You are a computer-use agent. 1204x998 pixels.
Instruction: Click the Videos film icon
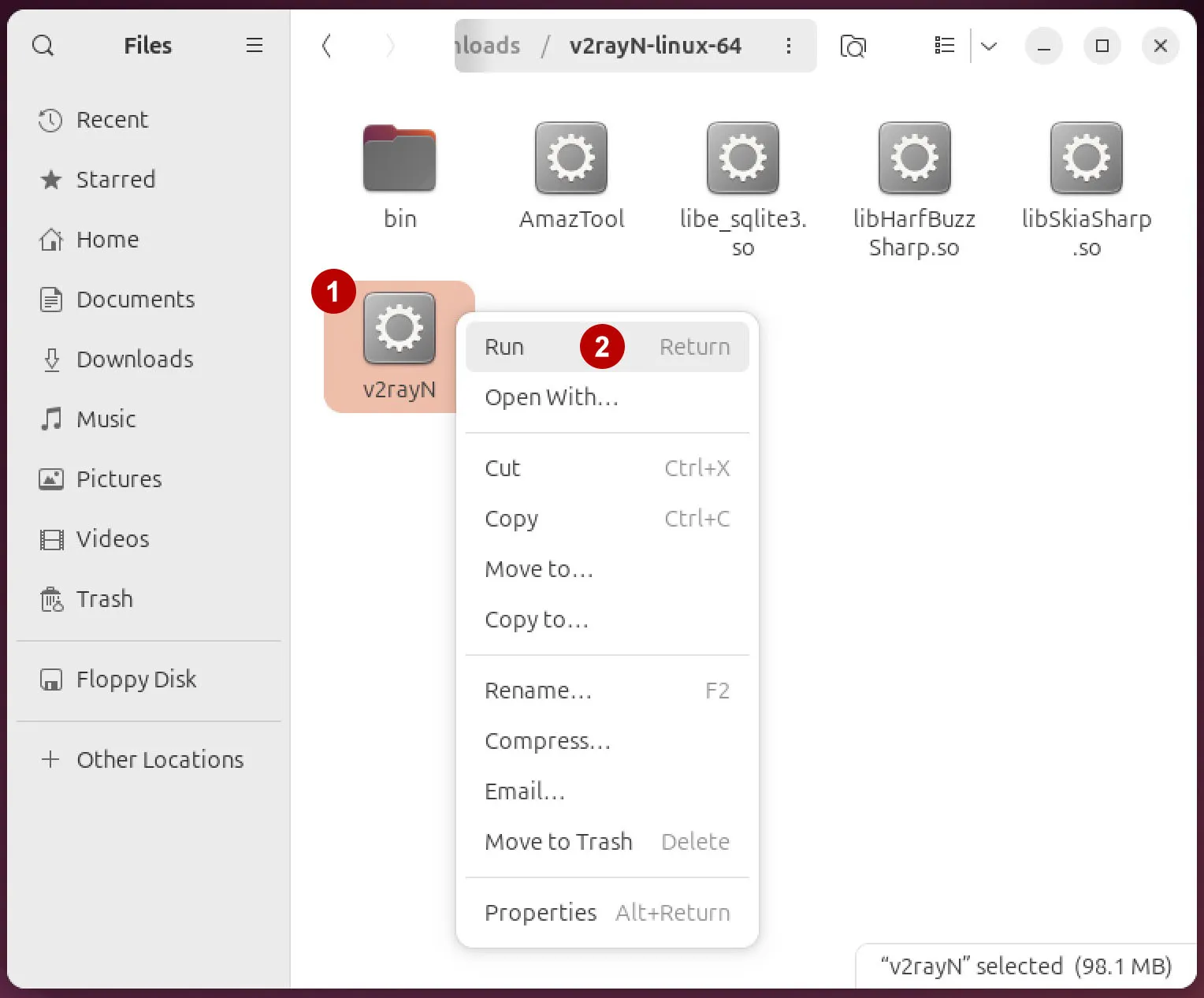coord(51,539)
